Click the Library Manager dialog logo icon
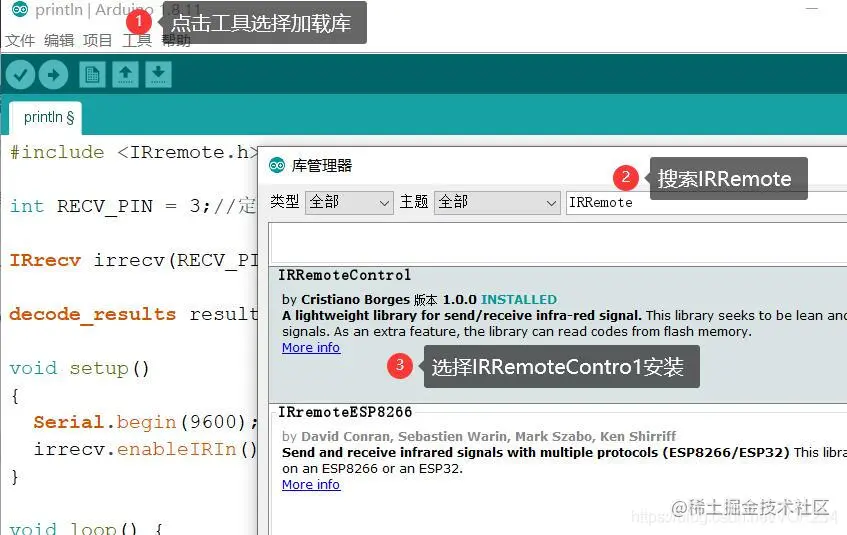Screen dimensions: 847x535 [x=277, y=165]
